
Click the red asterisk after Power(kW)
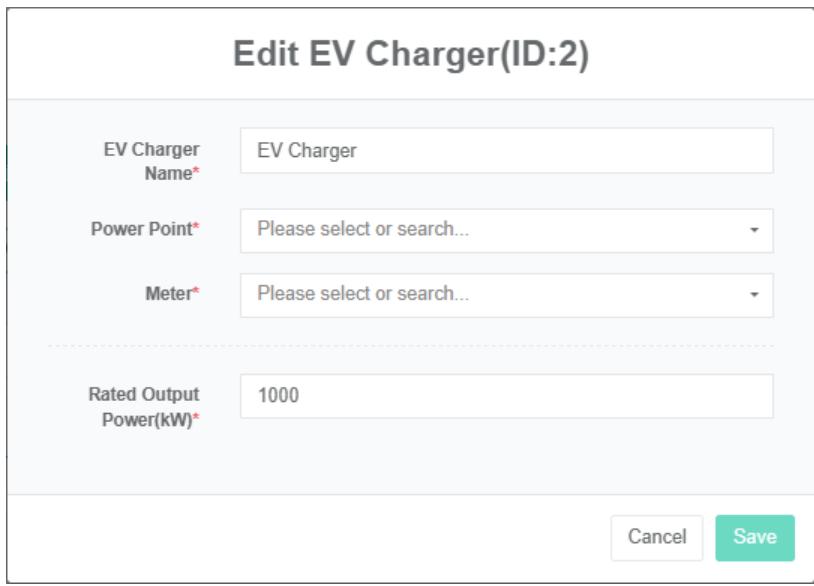click(x=196, y=419)
